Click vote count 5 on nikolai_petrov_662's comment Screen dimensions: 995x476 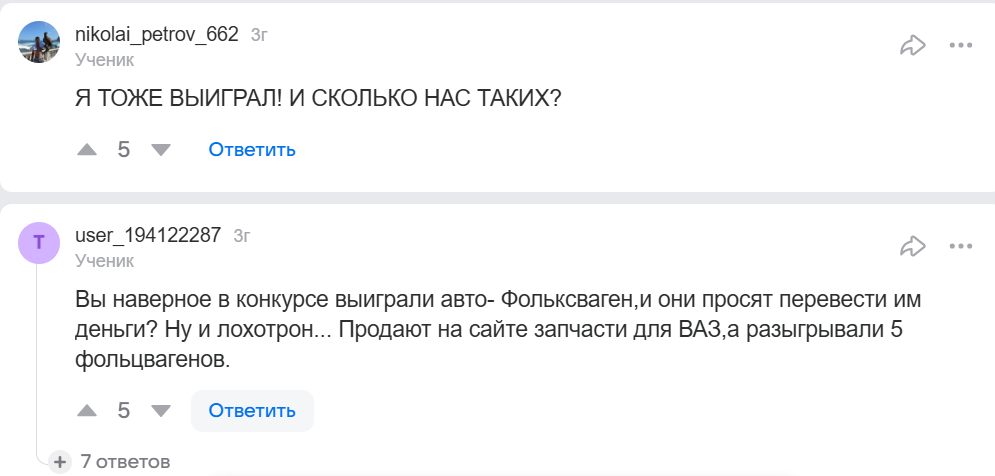click(124, 150)
